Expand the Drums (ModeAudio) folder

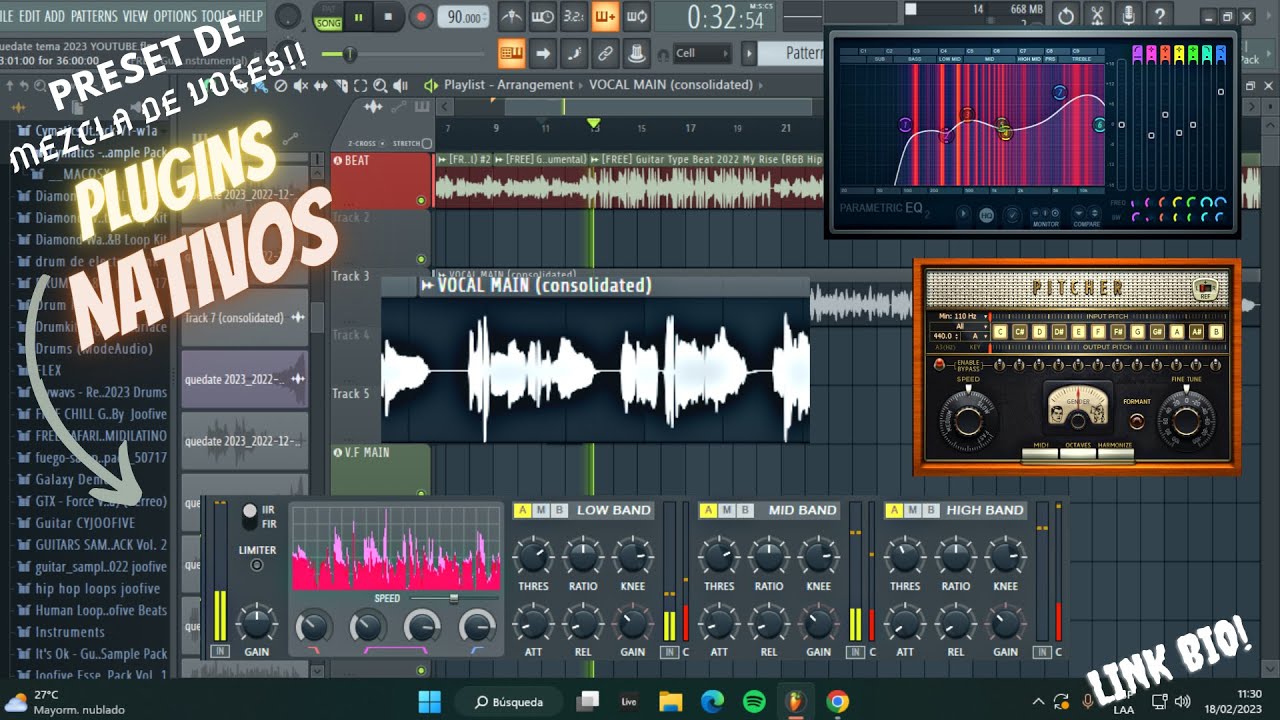(85, 349)
